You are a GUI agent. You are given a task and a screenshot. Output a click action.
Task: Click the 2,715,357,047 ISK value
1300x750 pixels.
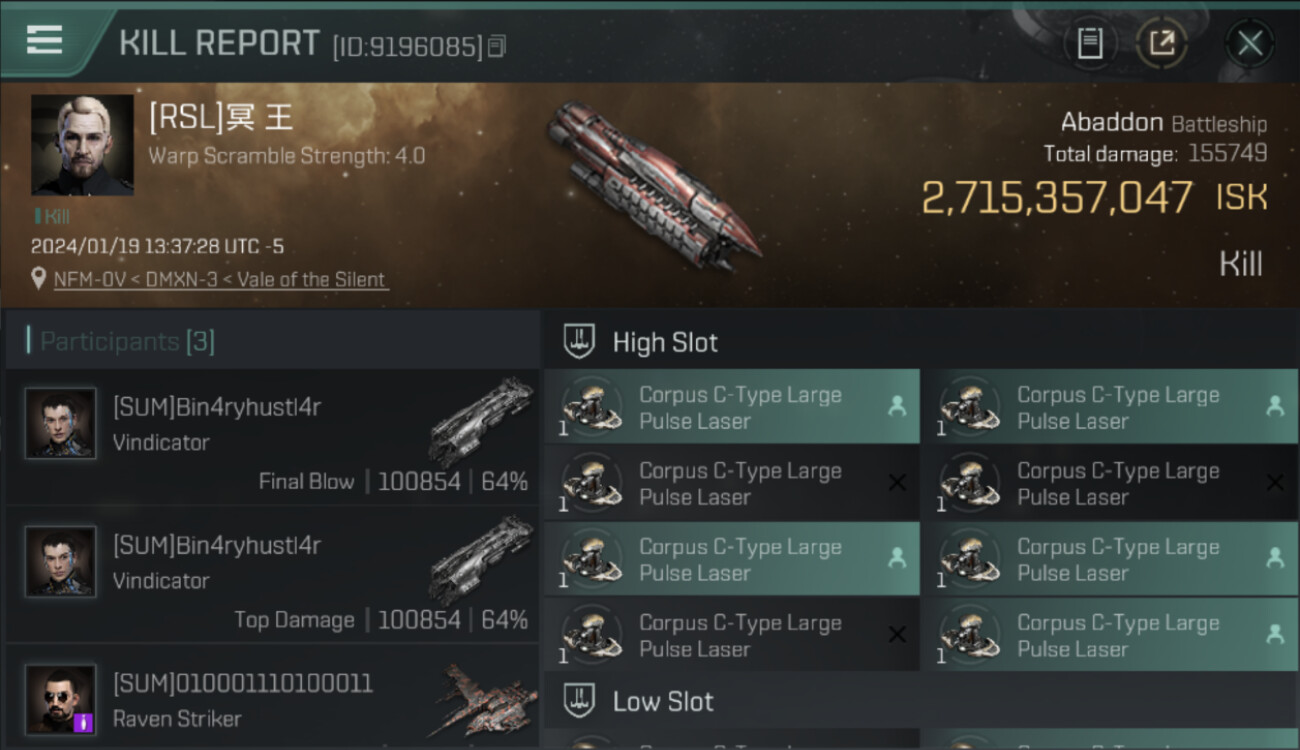(1056, 198)
